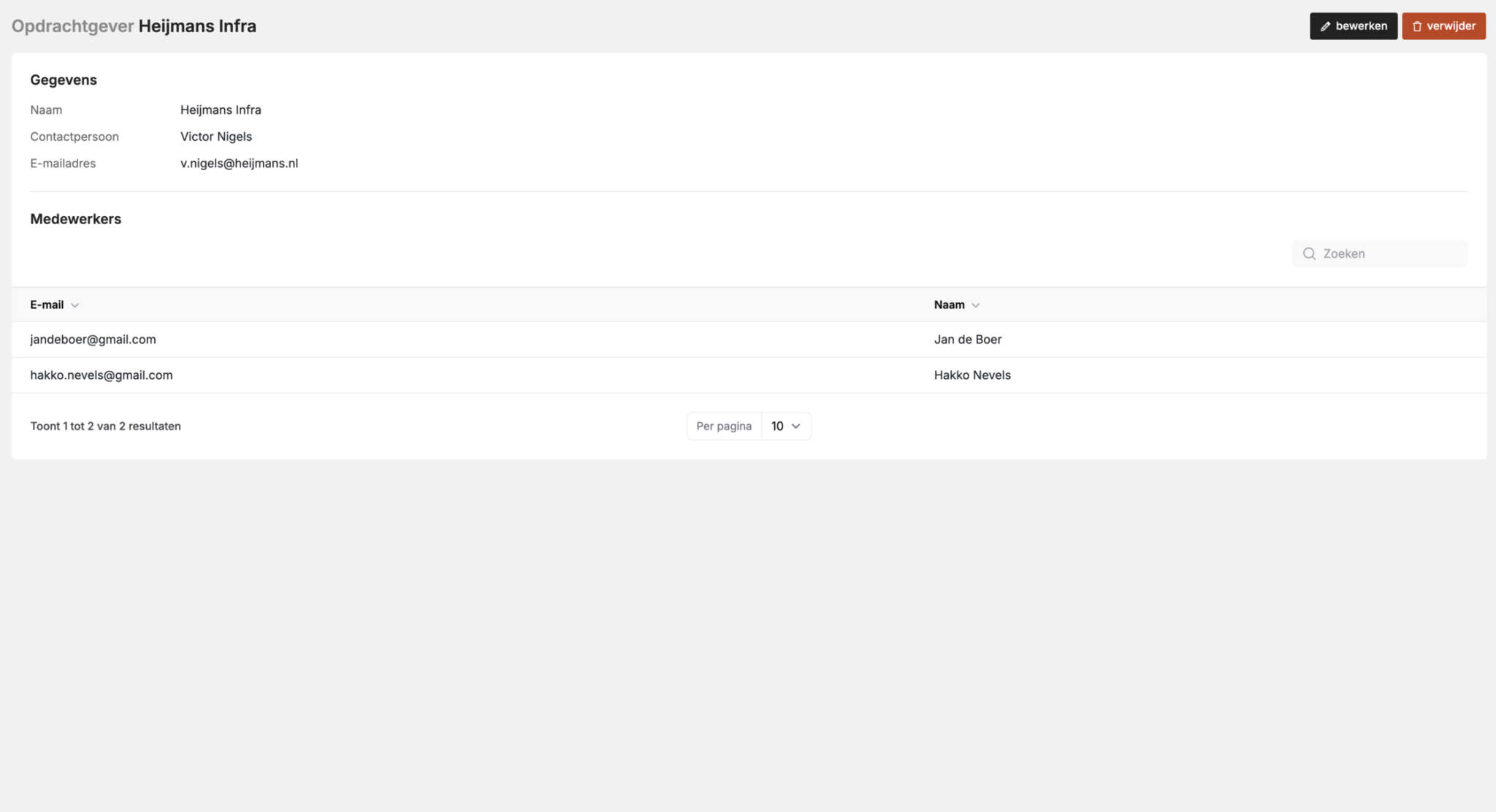1496x812 pixels.
Task: Focus the Zoeken search field
Action: point(1379,253)
